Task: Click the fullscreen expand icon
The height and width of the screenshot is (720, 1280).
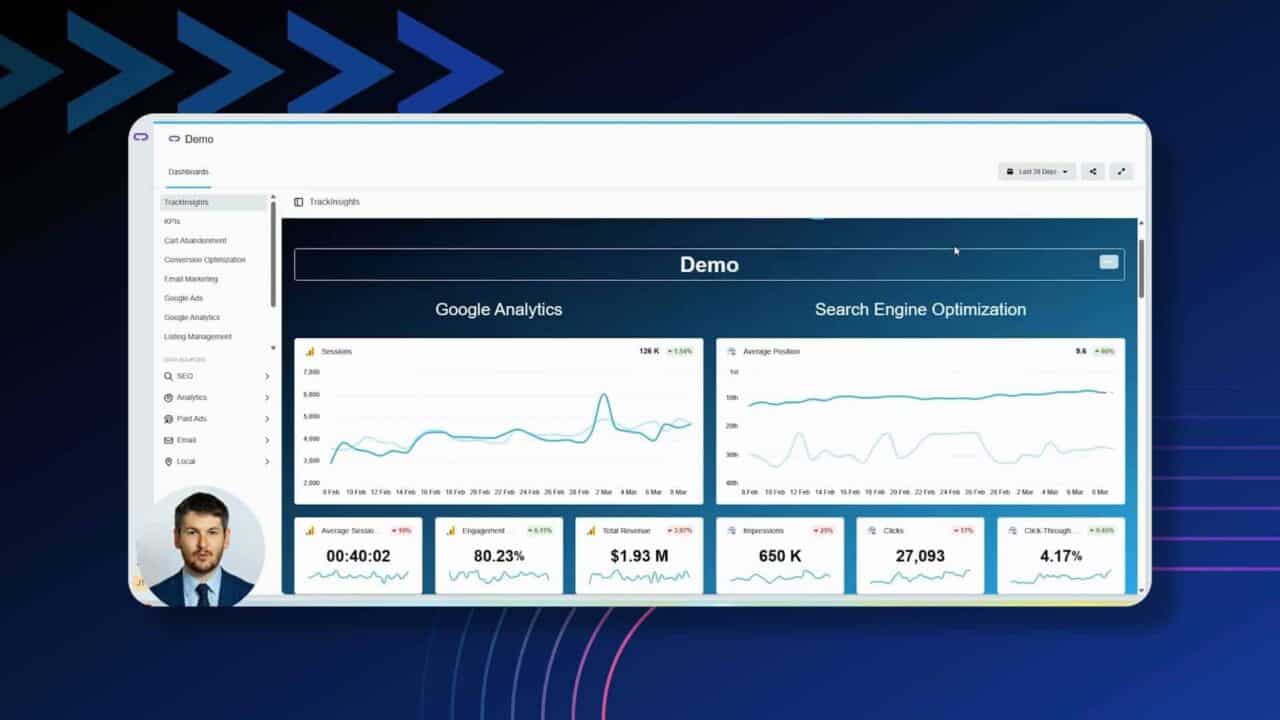Action: coord(1121,172)
